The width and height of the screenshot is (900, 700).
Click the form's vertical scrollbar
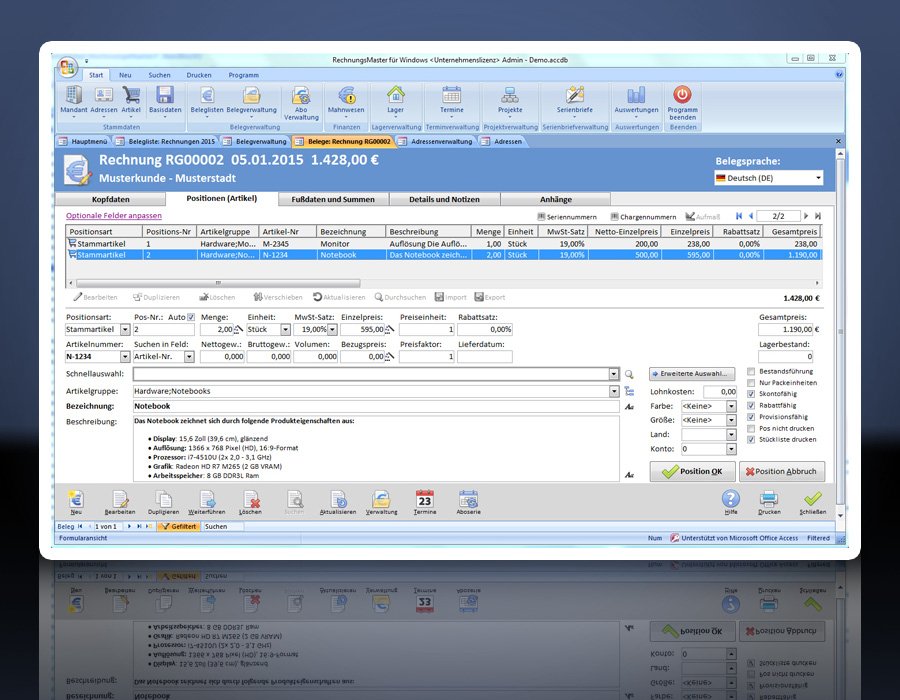[840, 333]
